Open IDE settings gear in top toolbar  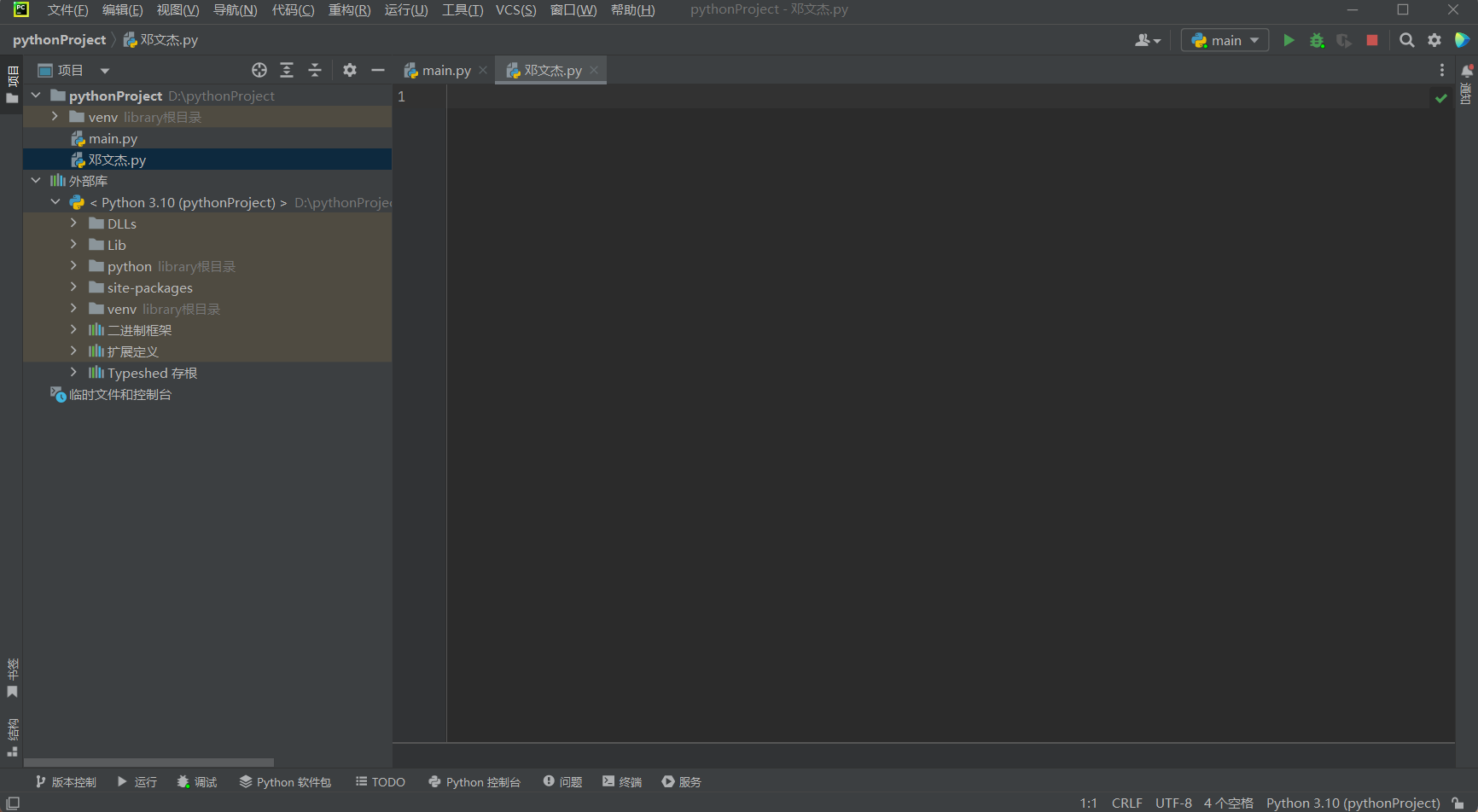[x=1434, y=40]
